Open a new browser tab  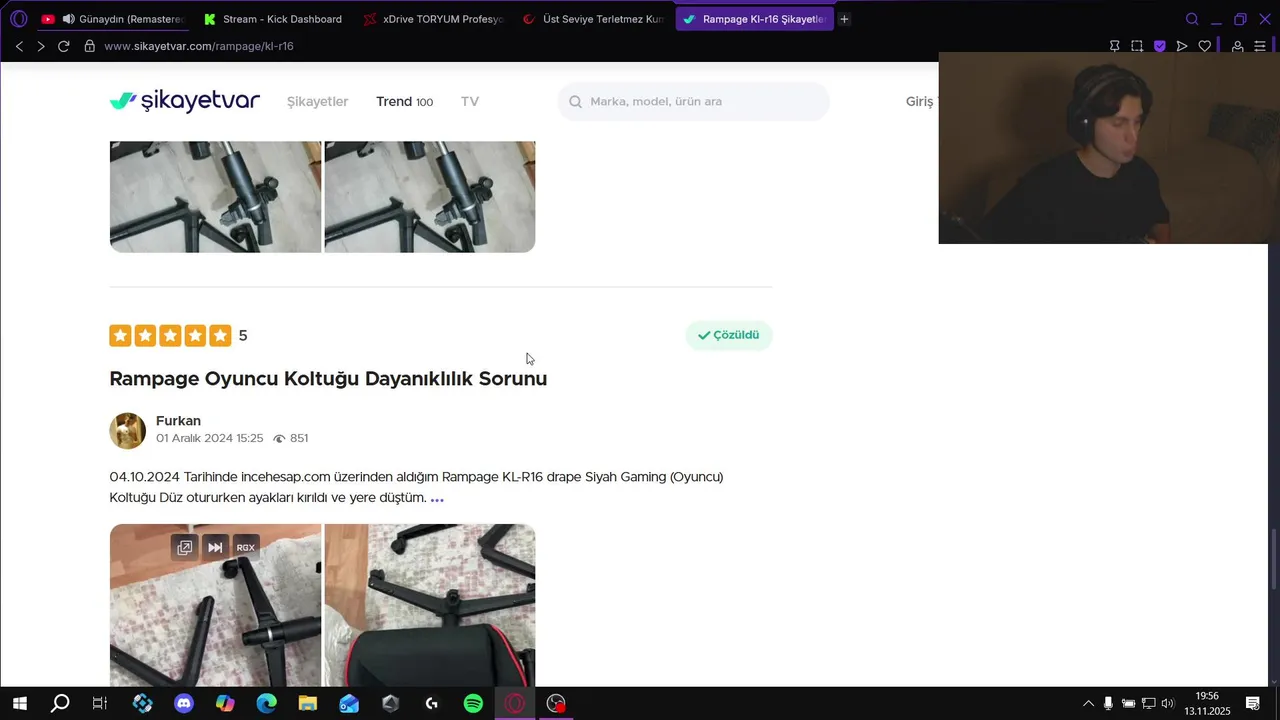coord(844,19)
